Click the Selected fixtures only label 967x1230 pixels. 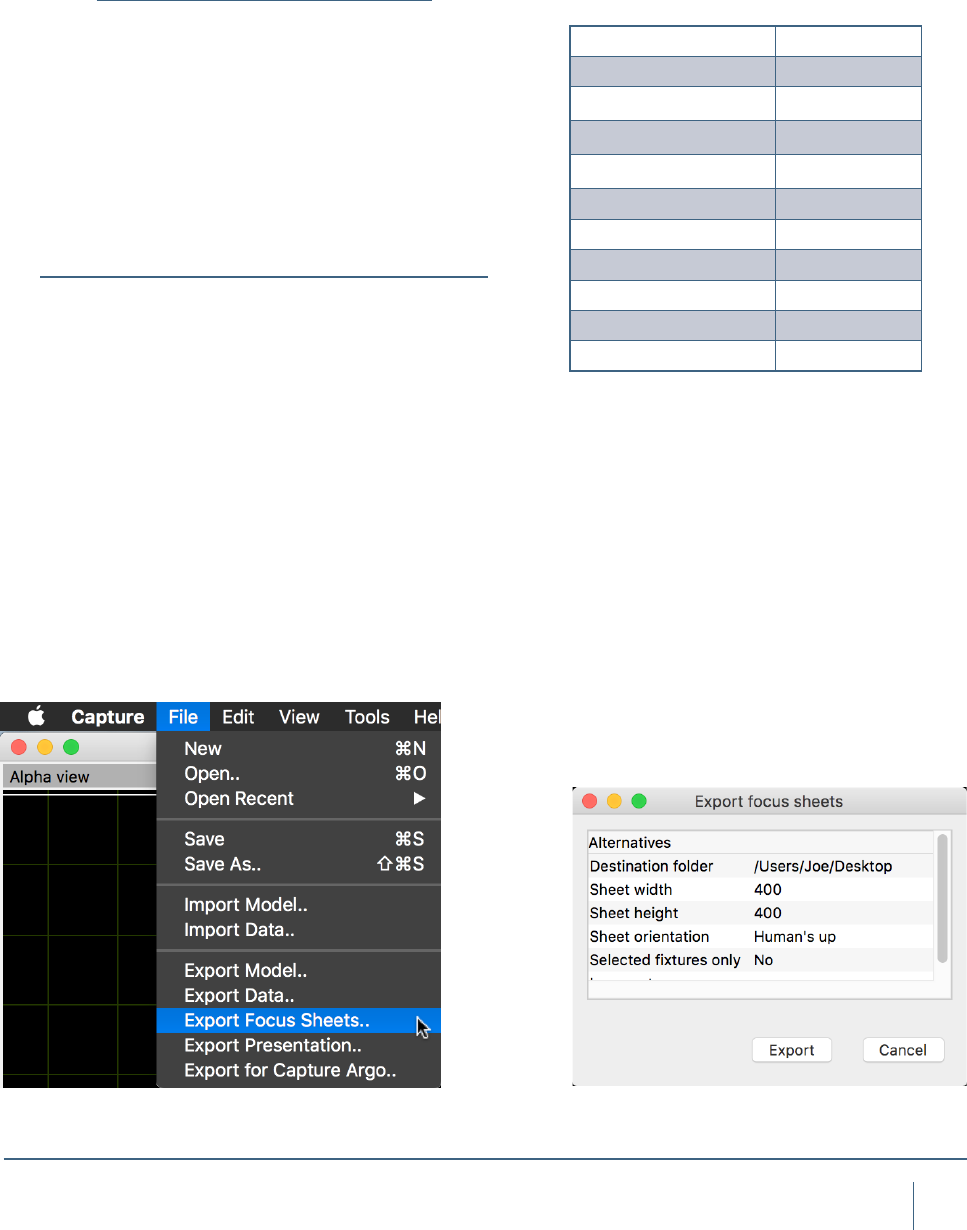pyautogui.click(x=665, y=960)
